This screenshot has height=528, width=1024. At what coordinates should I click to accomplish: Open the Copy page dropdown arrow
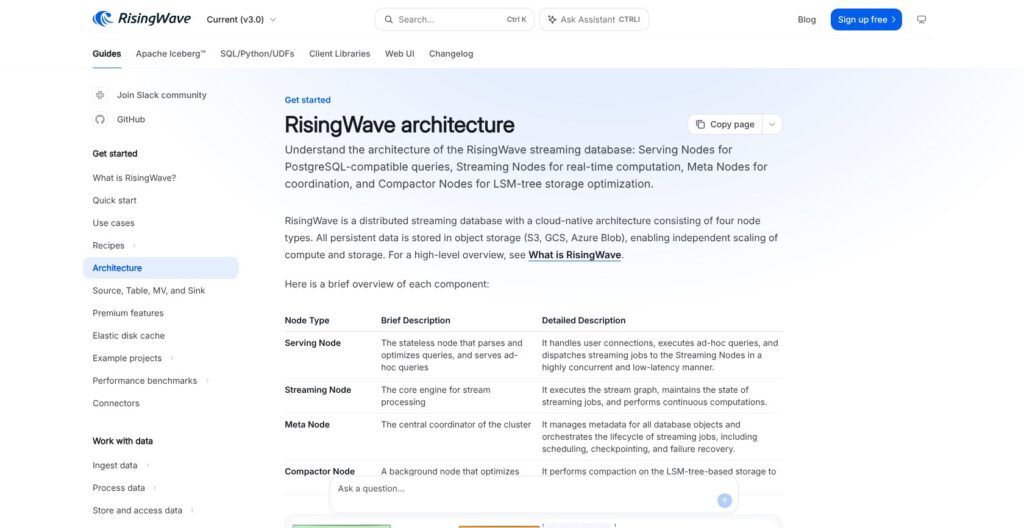pyautogui.click(x=772, y=124)
